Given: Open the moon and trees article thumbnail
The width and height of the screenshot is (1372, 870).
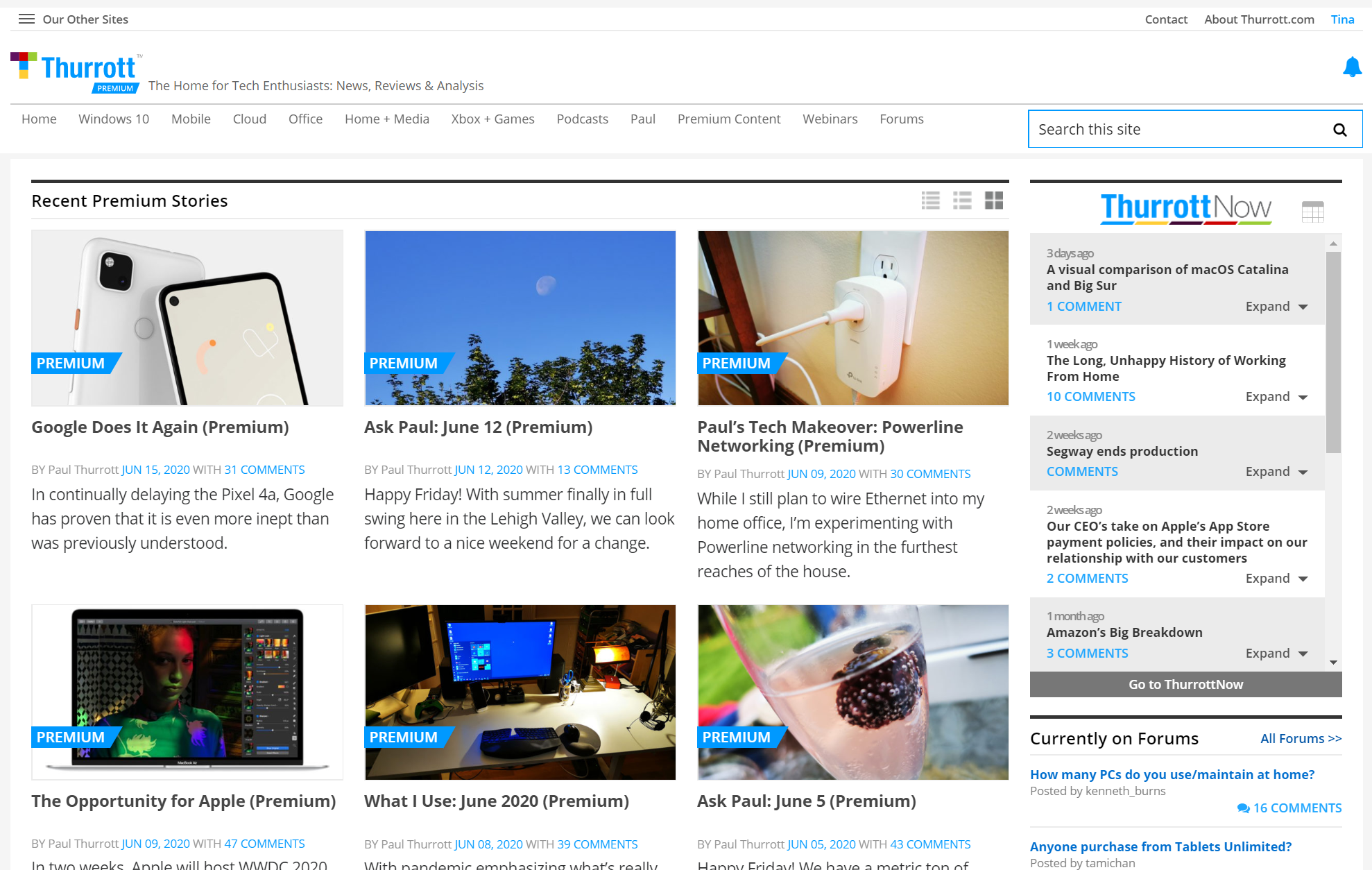Looking at the screenshot, I should click(520, 318).
